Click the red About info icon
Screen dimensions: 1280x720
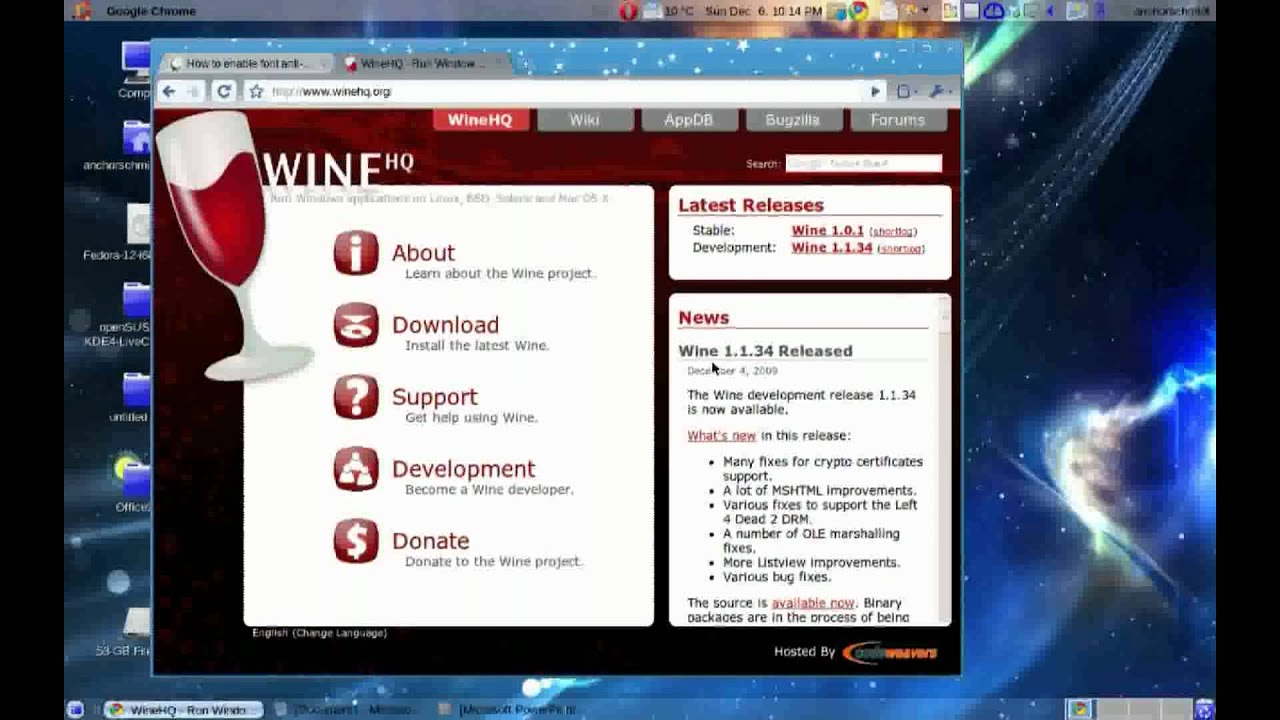356,253
